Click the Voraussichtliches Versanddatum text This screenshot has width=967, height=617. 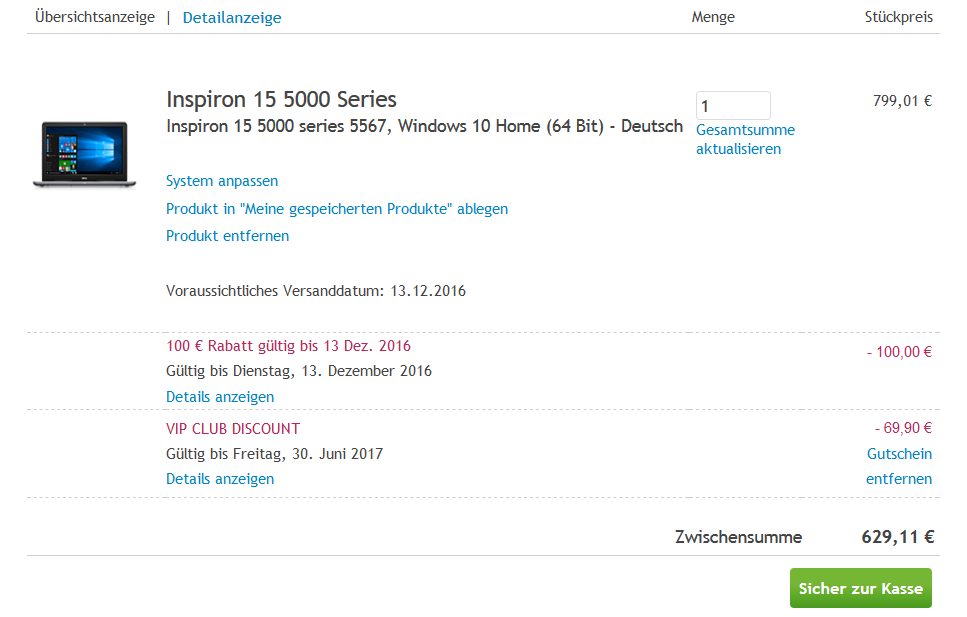316,291
